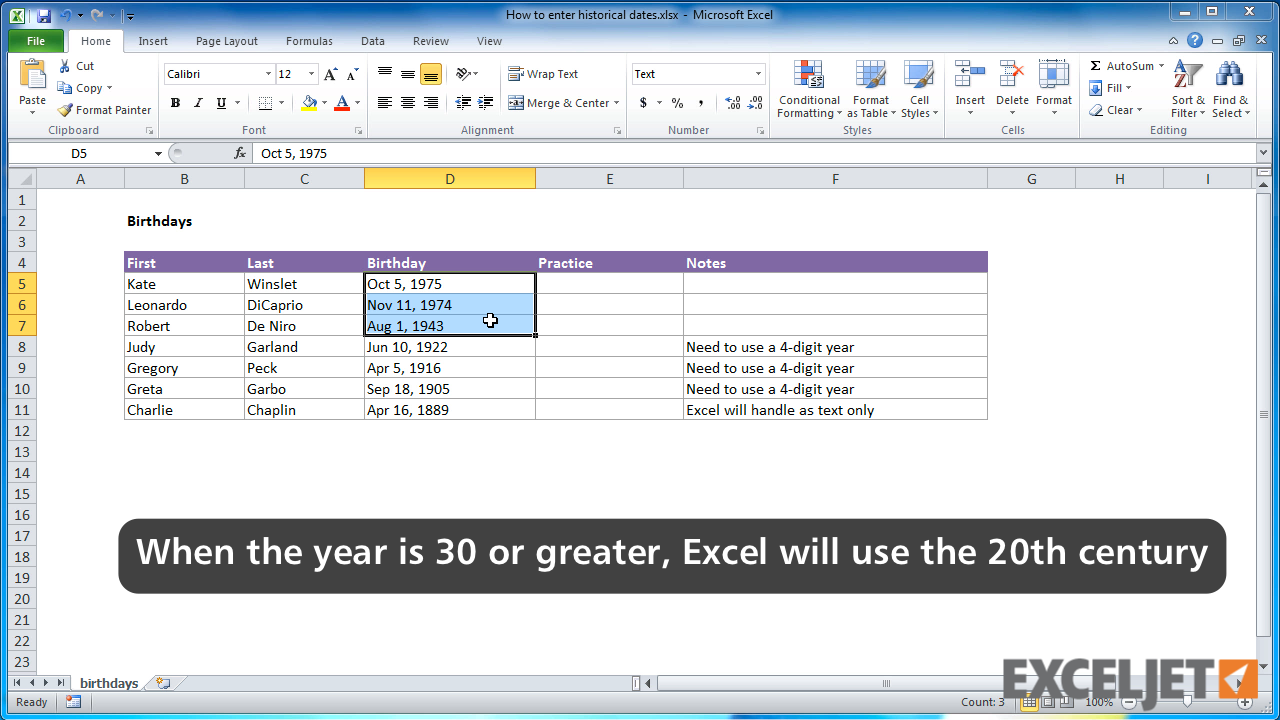Click the green File button

click(36, 41)
